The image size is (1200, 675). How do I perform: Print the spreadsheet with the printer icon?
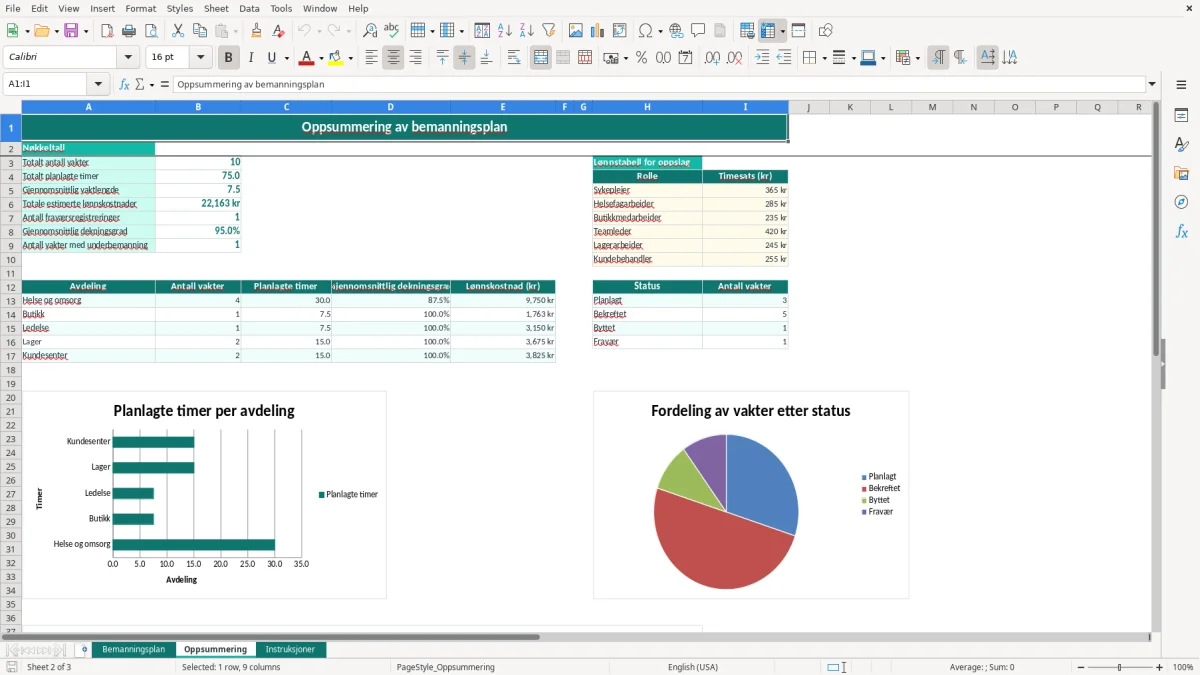tap(129, 31)
